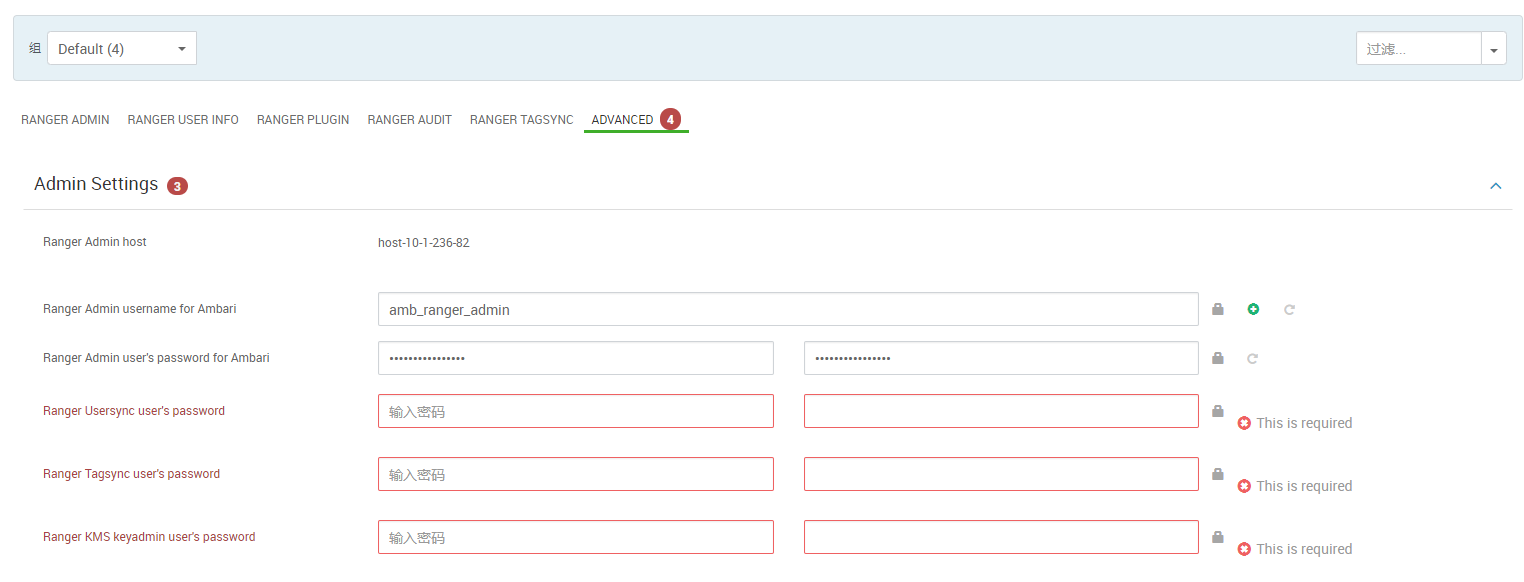1524x582 pixels.
Task: Click Ranger Usersync user's password label
Action: click(x=134, y=411)
